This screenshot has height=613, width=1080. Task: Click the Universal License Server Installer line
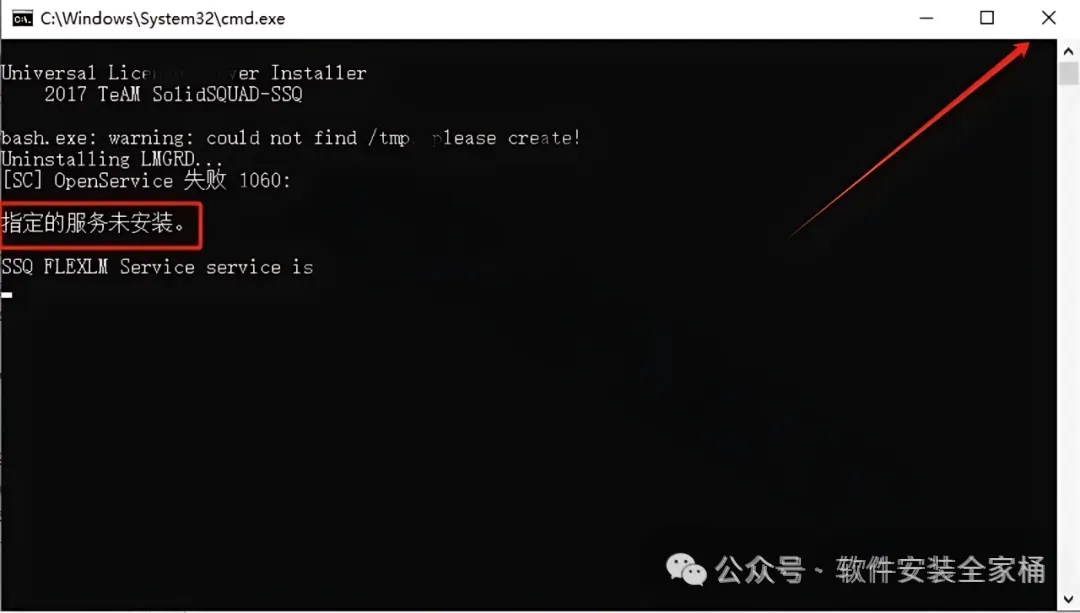pos(184,72)
